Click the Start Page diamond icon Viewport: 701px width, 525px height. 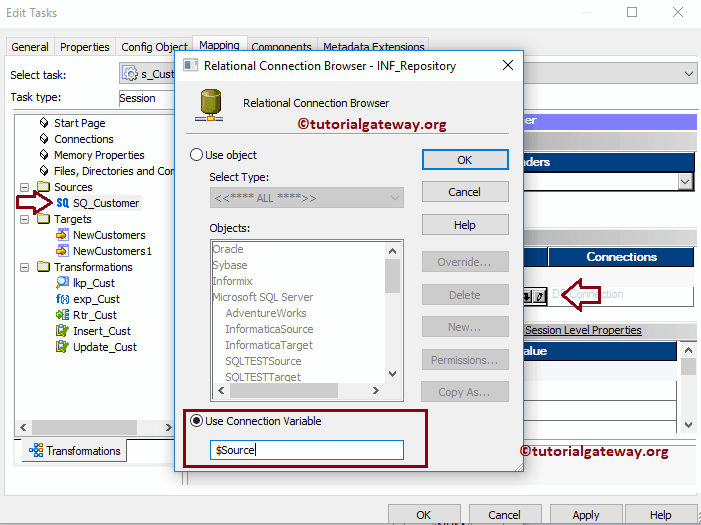(44, 123)
